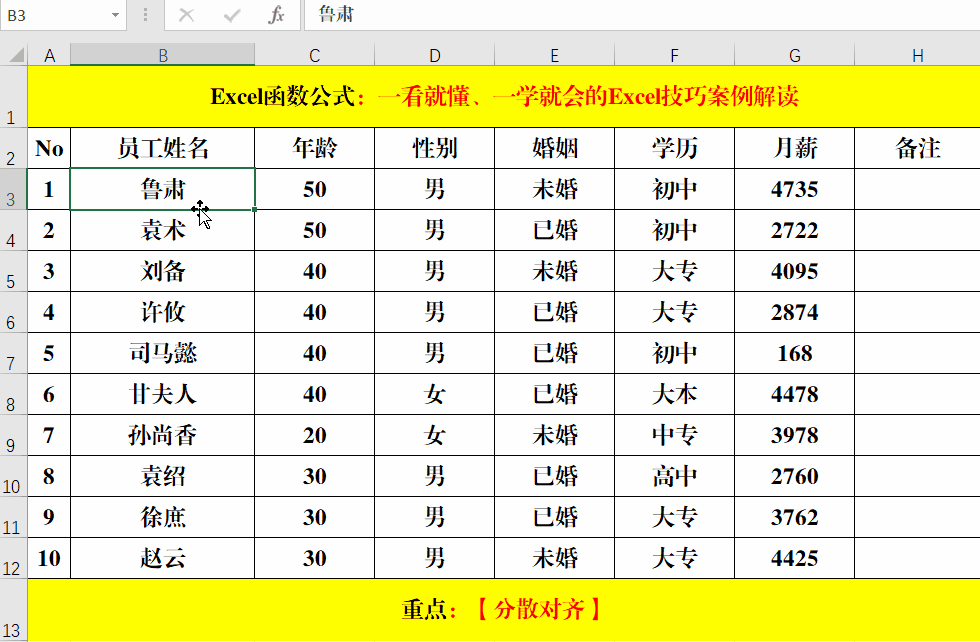Click the formula bar containing 鲁肃

642,14
